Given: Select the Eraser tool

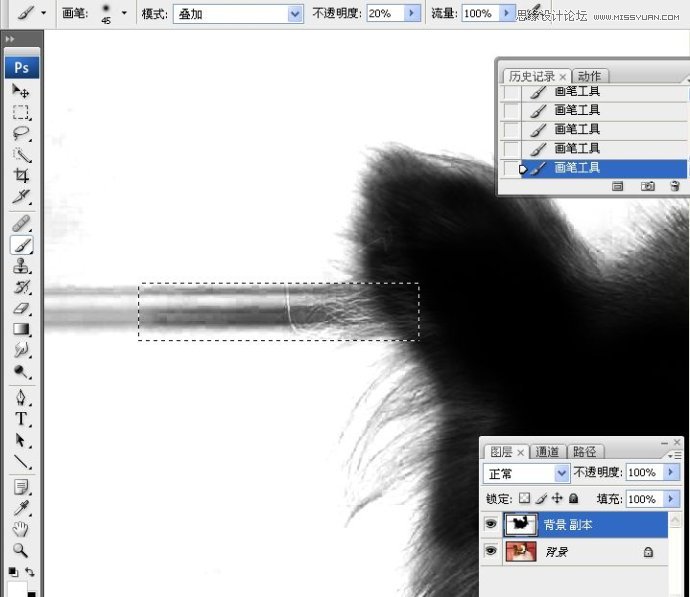Looking at the screenshot, I should point(20,308).
